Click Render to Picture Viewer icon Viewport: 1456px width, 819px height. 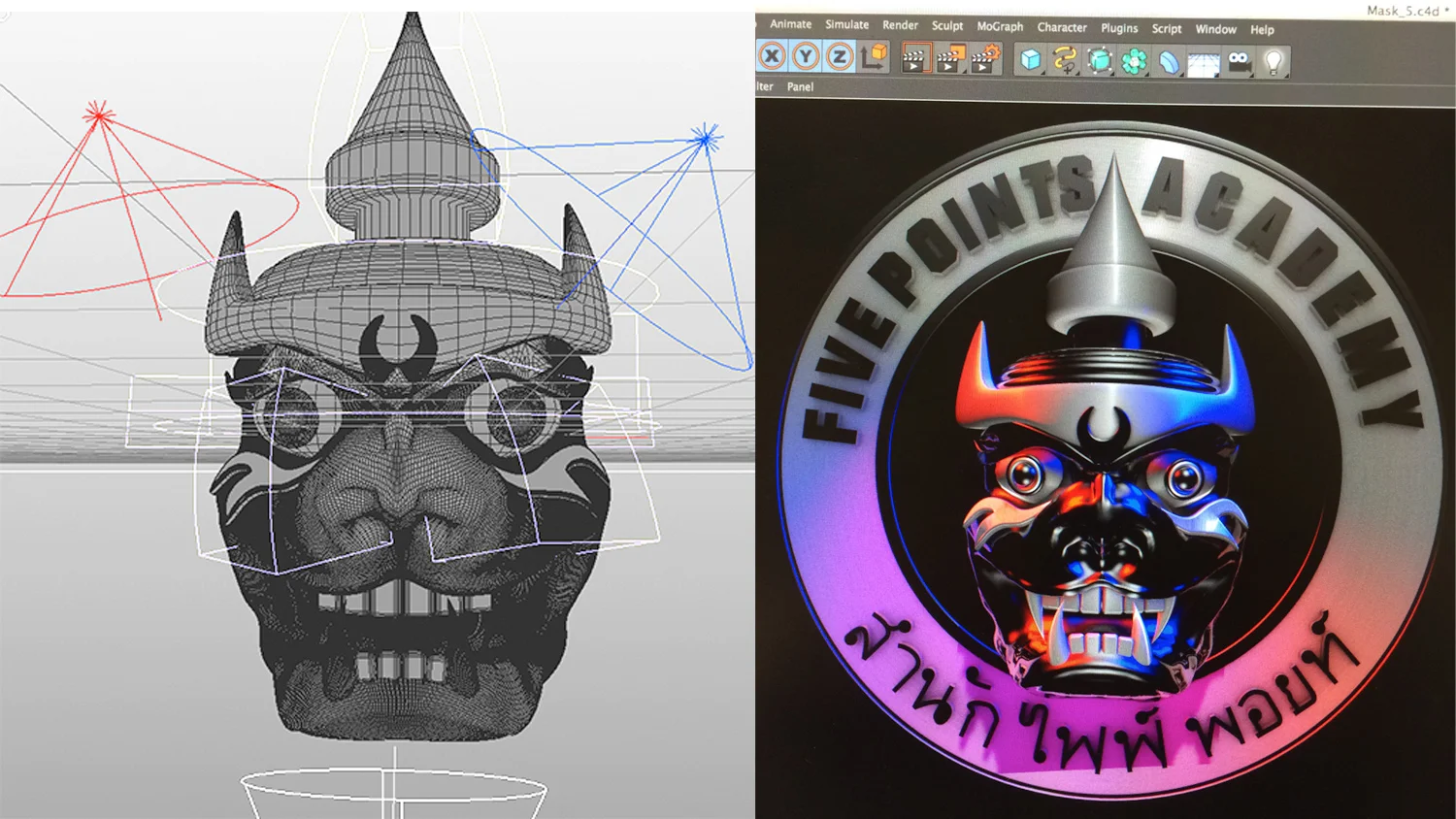click(x=950, y=59)
